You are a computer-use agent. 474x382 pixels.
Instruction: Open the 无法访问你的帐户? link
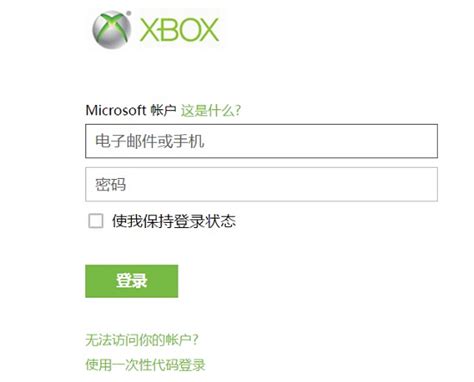[142, 340]
